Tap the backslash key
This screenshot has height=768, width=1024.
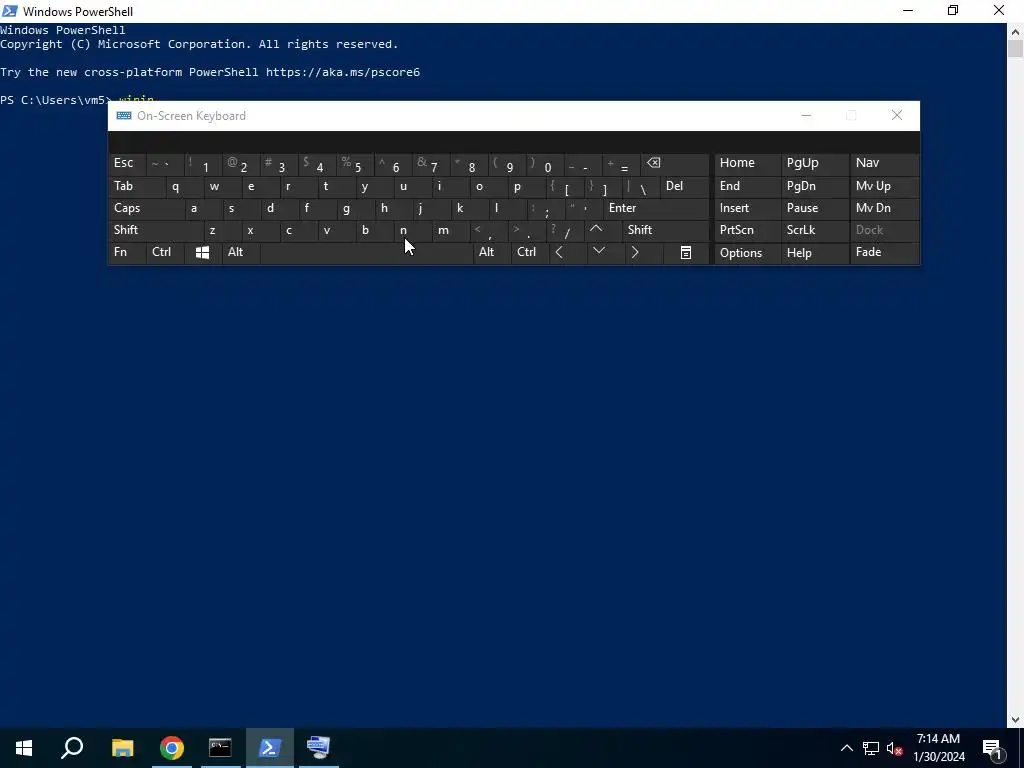(641, 186)
